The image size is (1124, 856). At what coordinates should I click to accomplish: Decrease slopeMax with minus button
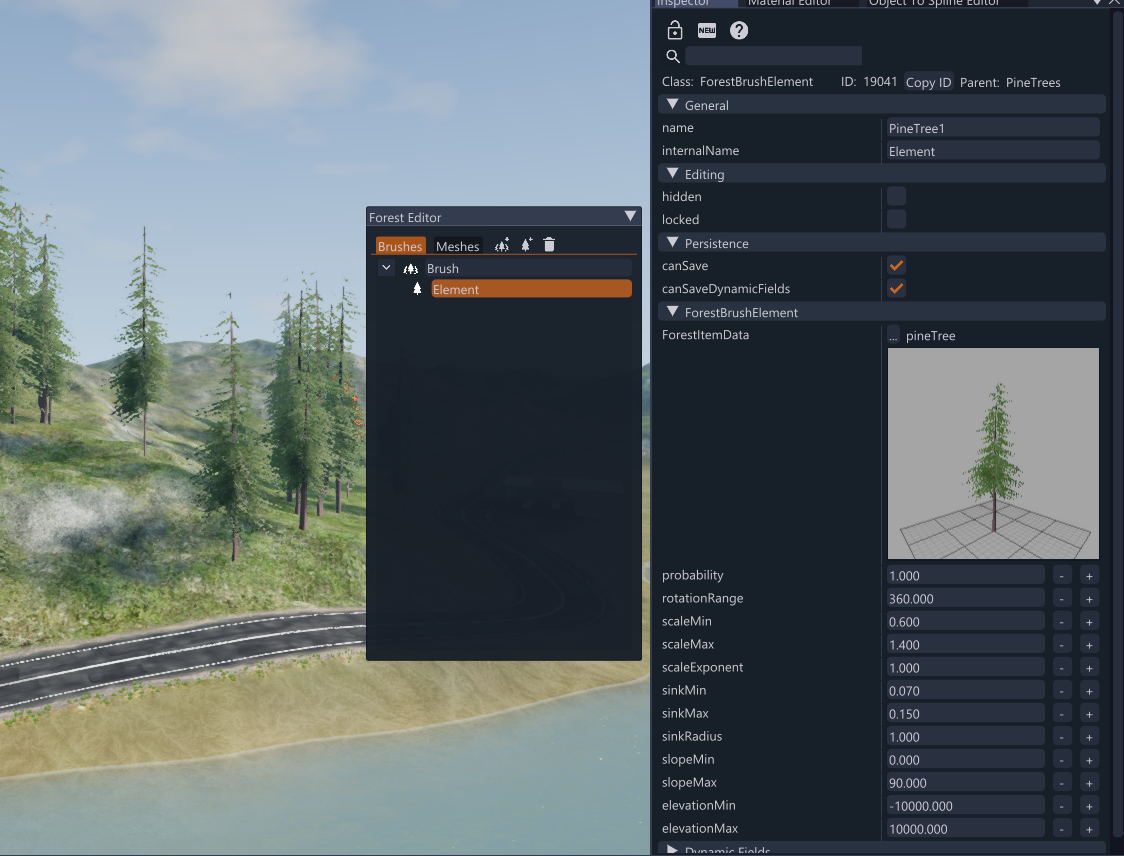click(x=1062, y=783)
